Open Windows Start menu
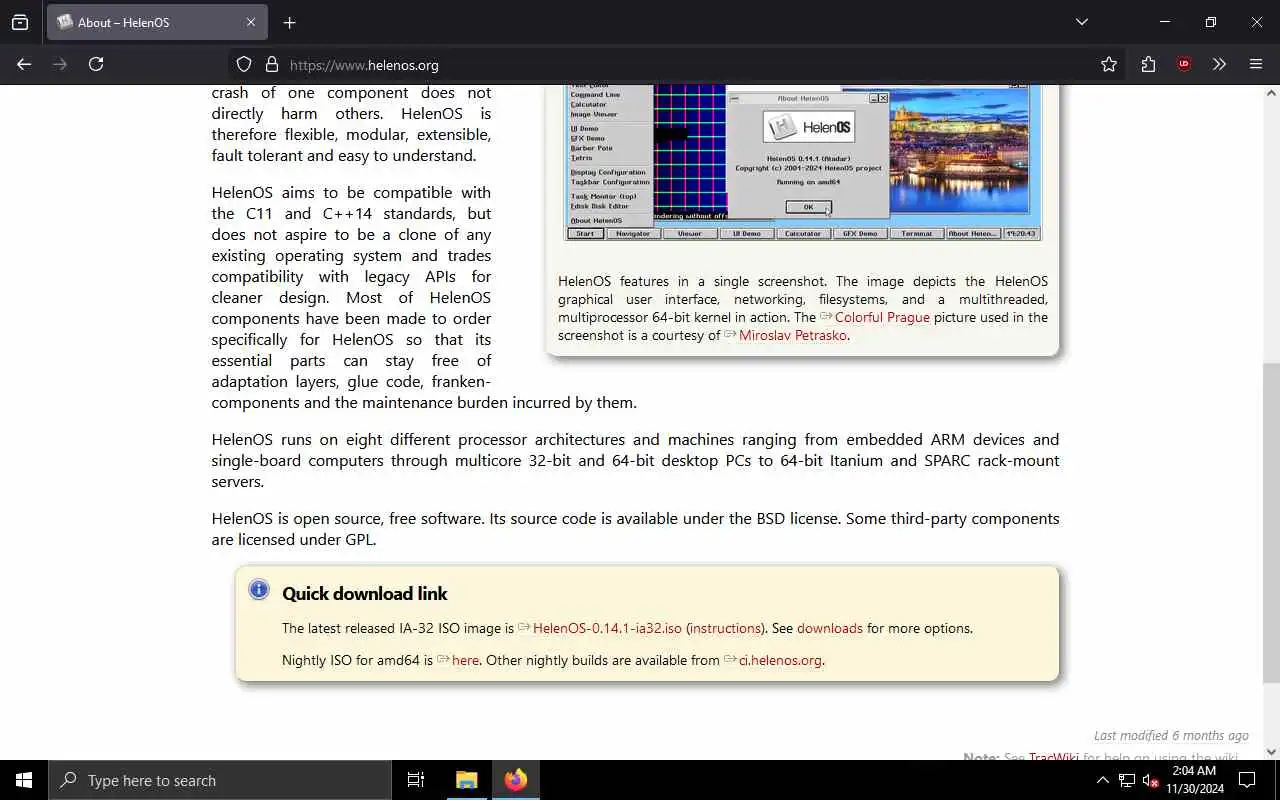The width and height of the screenshot is (1280, 800). pos(24,780)
